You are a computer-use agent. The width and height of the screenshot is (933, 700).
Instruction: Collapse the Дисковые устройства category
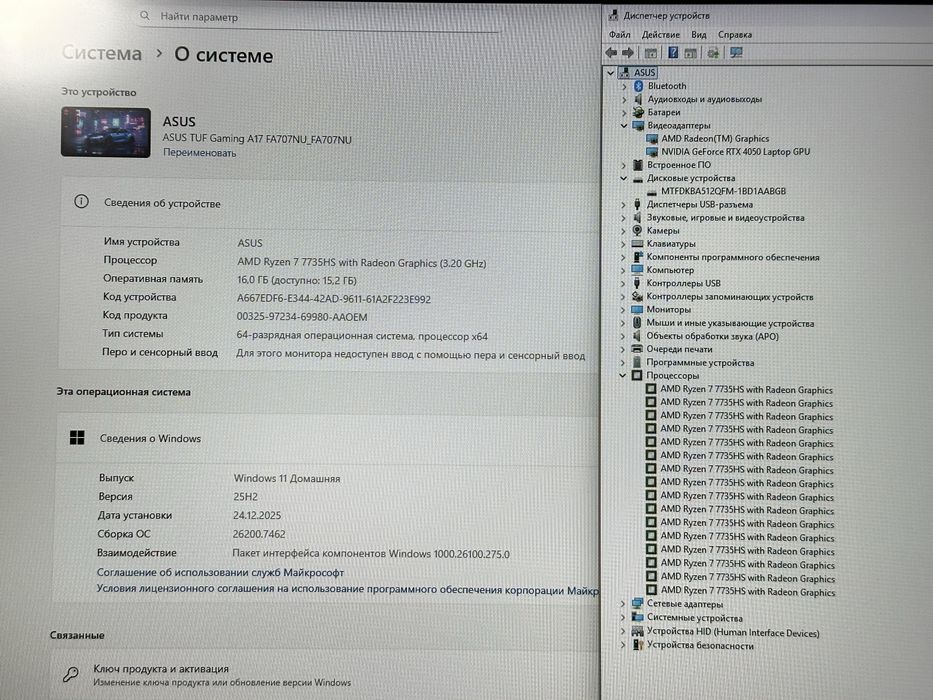pos(624,178)
